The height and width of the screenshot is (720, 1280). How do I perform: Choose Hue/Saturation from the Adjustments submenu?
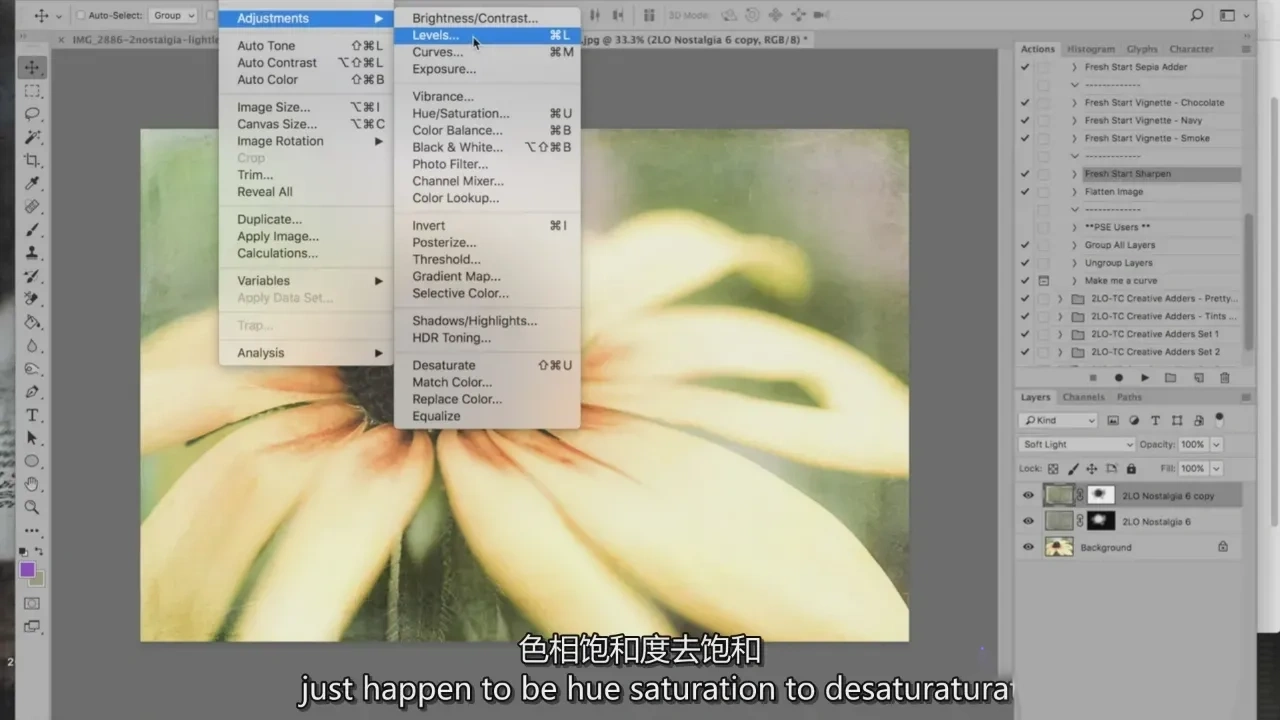(487, 113)
